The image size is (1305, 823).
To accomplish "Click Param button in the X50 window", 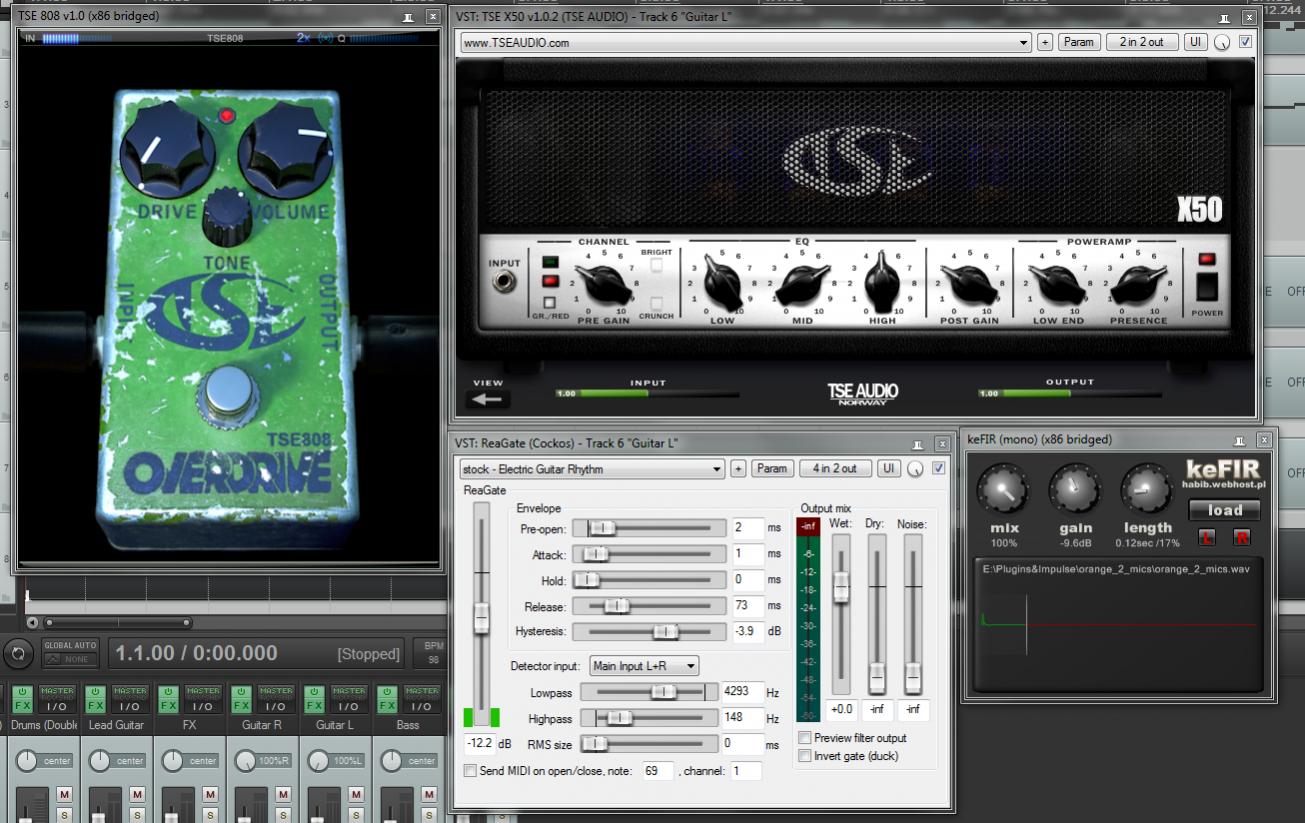I will click(1078, 42).
